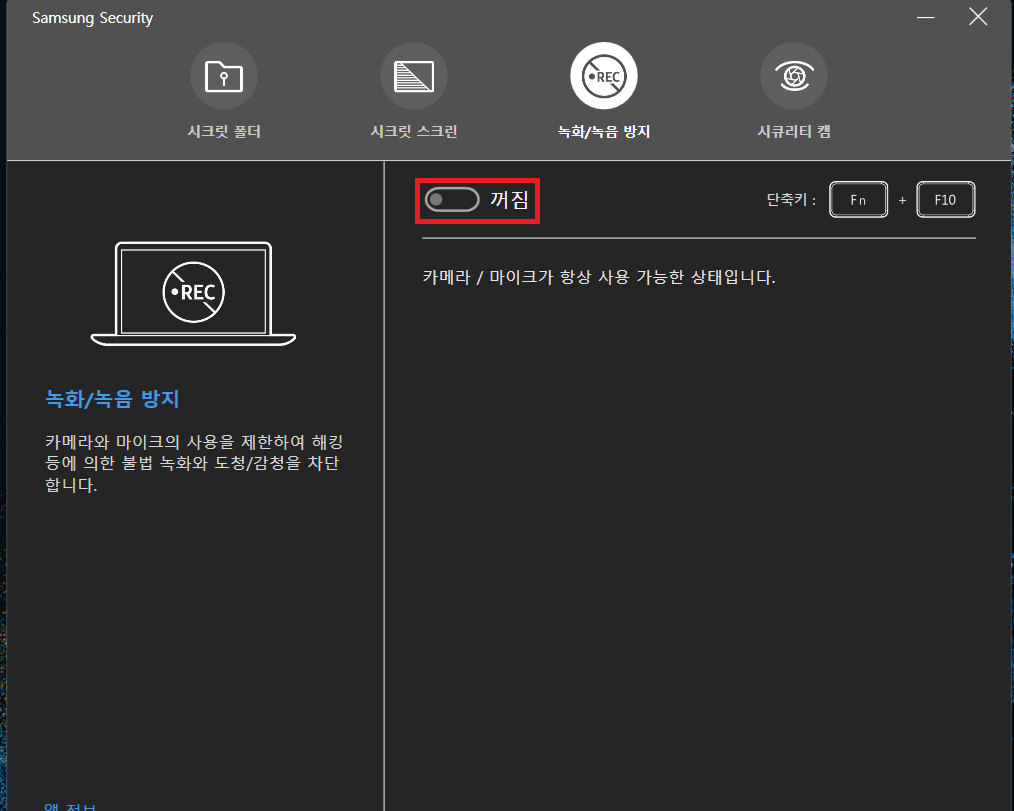The width and height of the screenshot is (1014, 811).
Task: Select the 시크릿 스크린 screen icon
Action: 414,76
